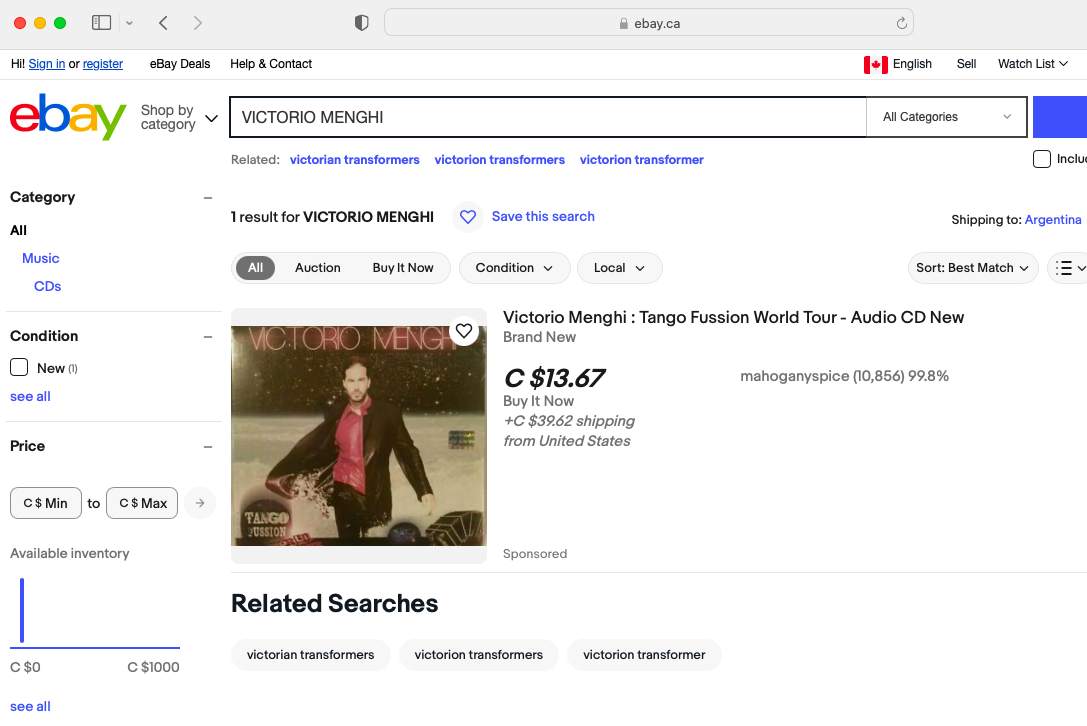Open list view options icon
This screenshot has width=1087, height=726.
point(1070,268)
